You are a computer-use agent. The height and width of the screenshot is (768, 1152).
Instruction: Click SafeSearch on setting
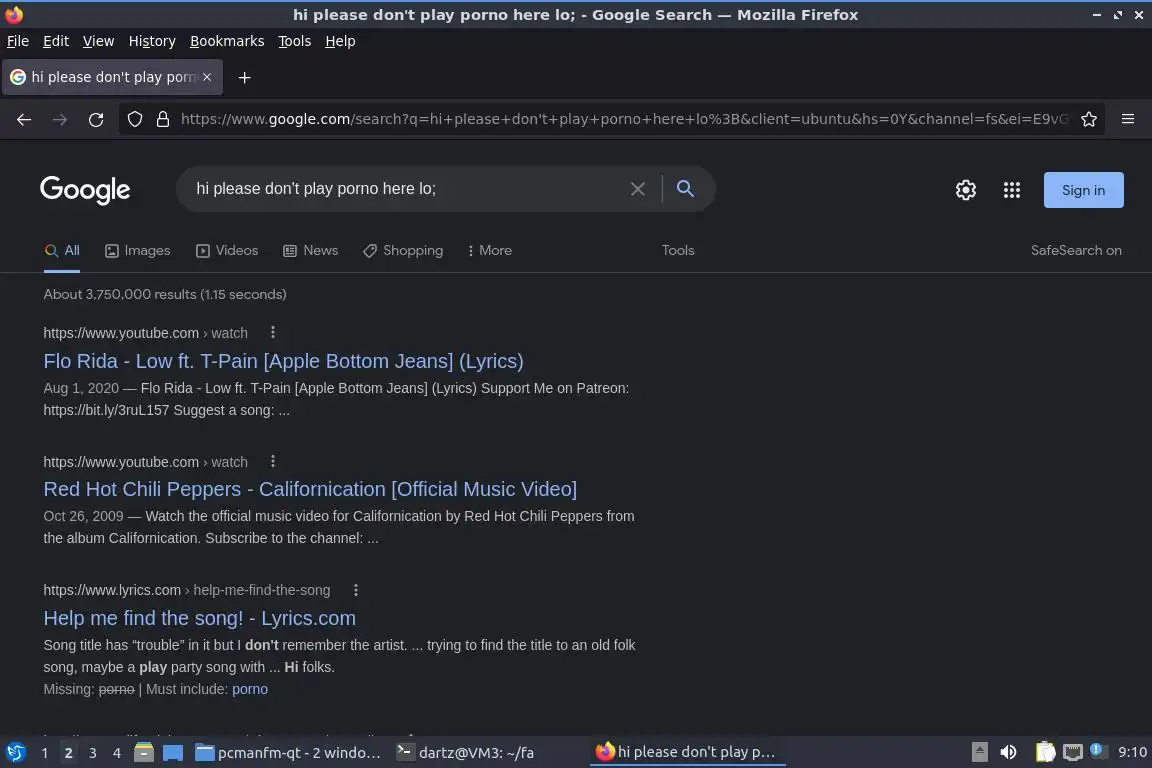coord(1076,251)
